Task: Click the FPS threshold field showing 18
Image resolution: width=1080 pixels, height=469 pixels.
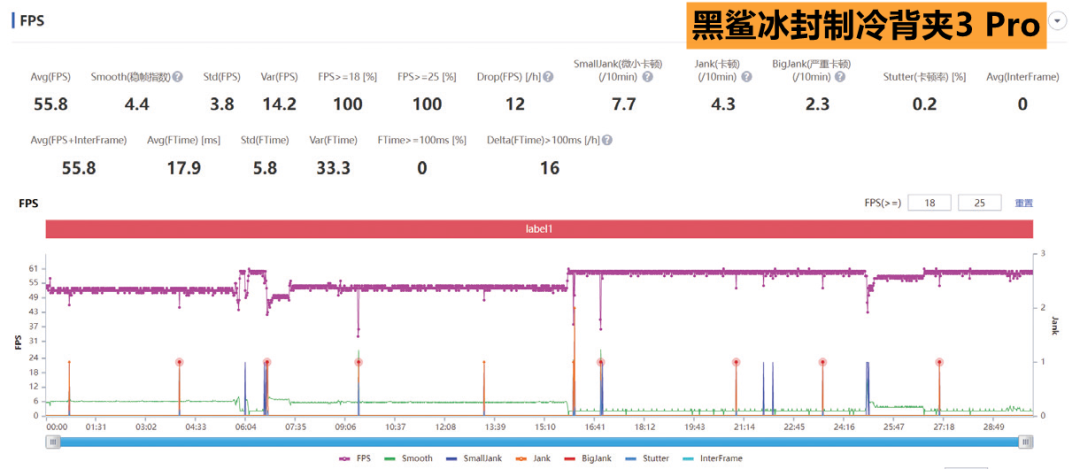Action: tap(929, 203)
